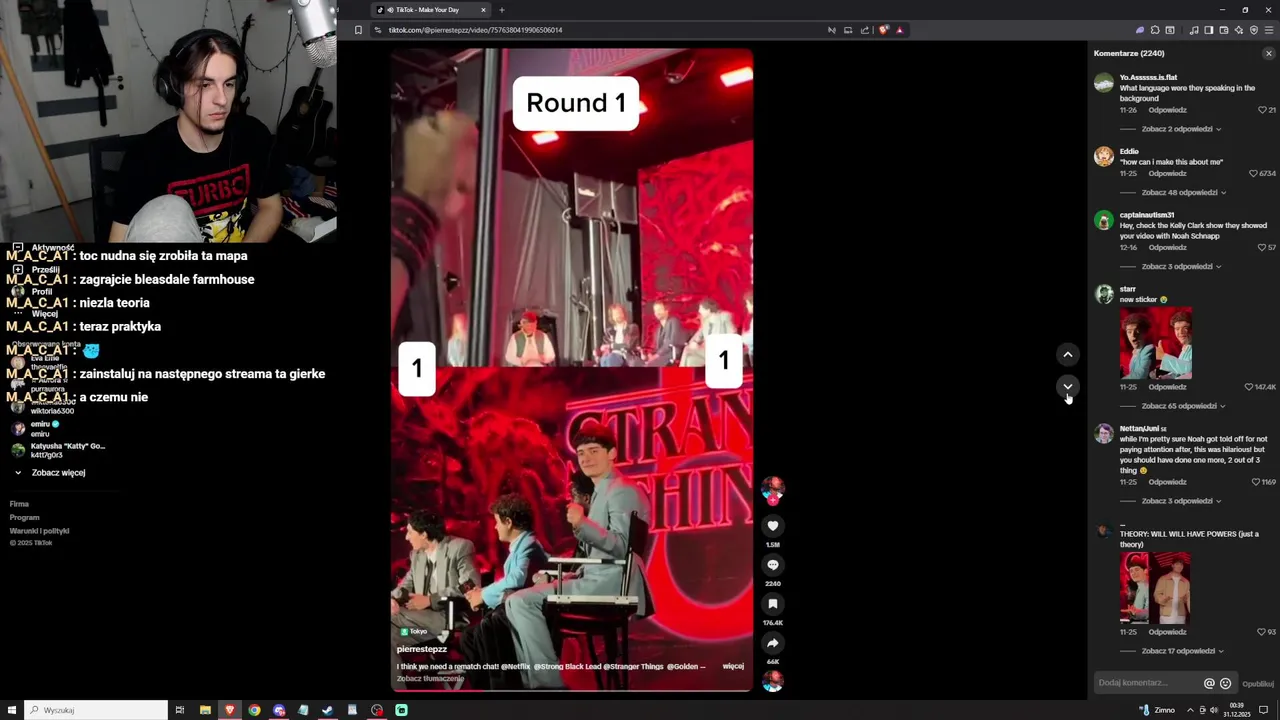Like starr's new sticker comment
Screen dimensions: 1280x720
[1249, 387]
